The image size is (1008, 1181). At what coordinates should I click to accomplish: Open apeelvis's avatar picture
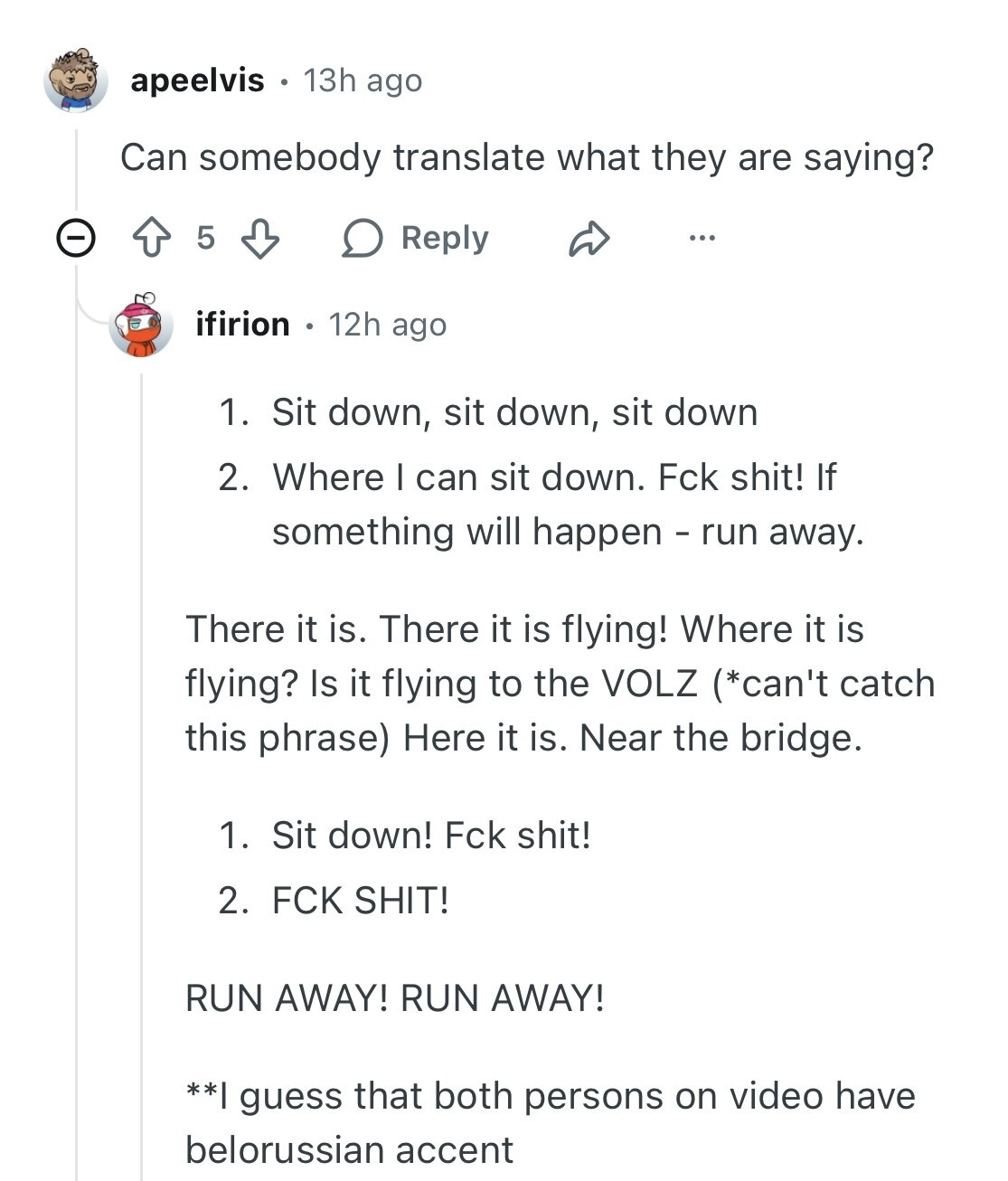[76, 81]
